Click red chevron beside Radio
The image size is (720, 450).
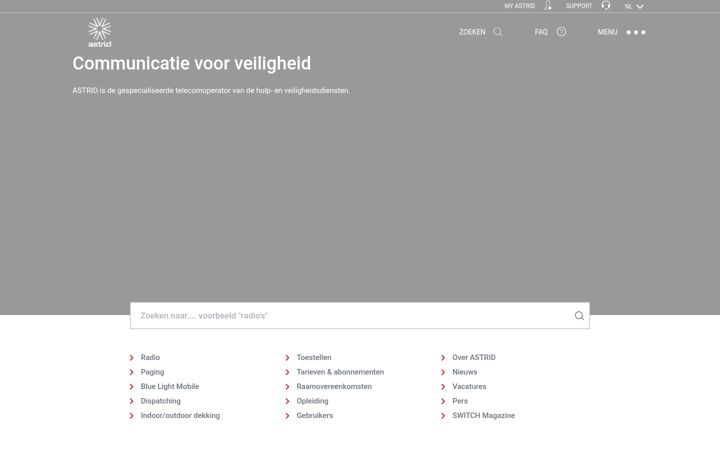[x=131, y=357]
